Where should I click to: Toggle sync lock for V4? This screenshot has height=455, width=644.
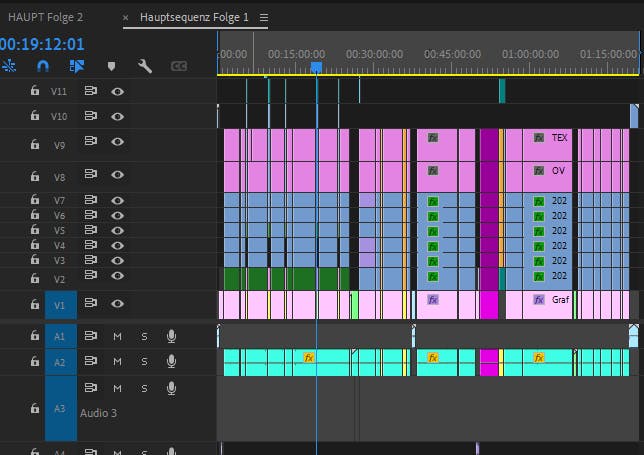tap(91, 245)
